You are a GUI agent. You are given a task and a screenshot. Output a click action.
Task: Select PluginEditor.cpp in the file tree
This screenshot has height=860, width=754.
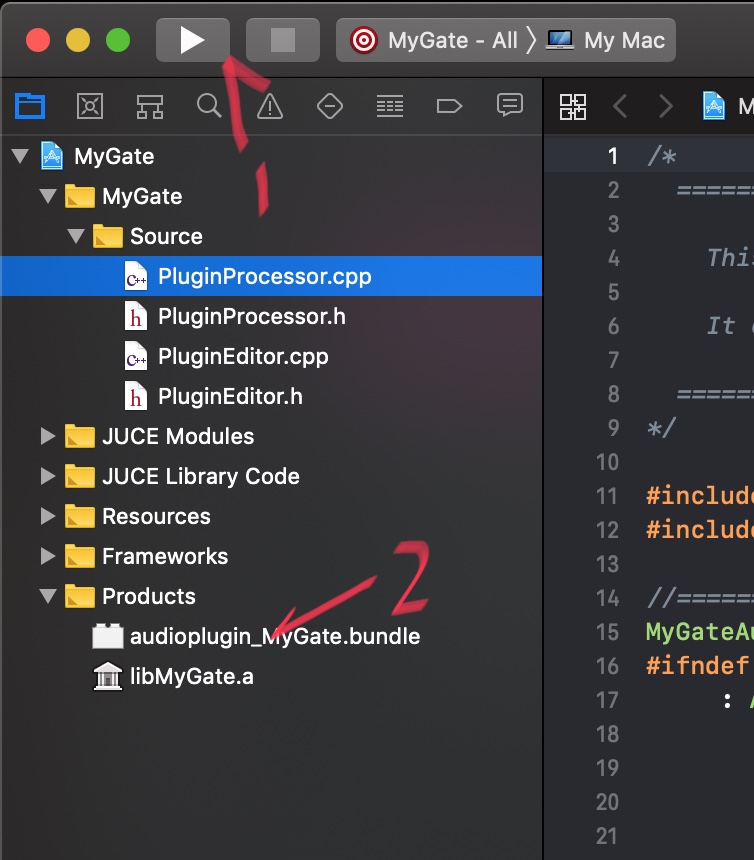point(243,357)
